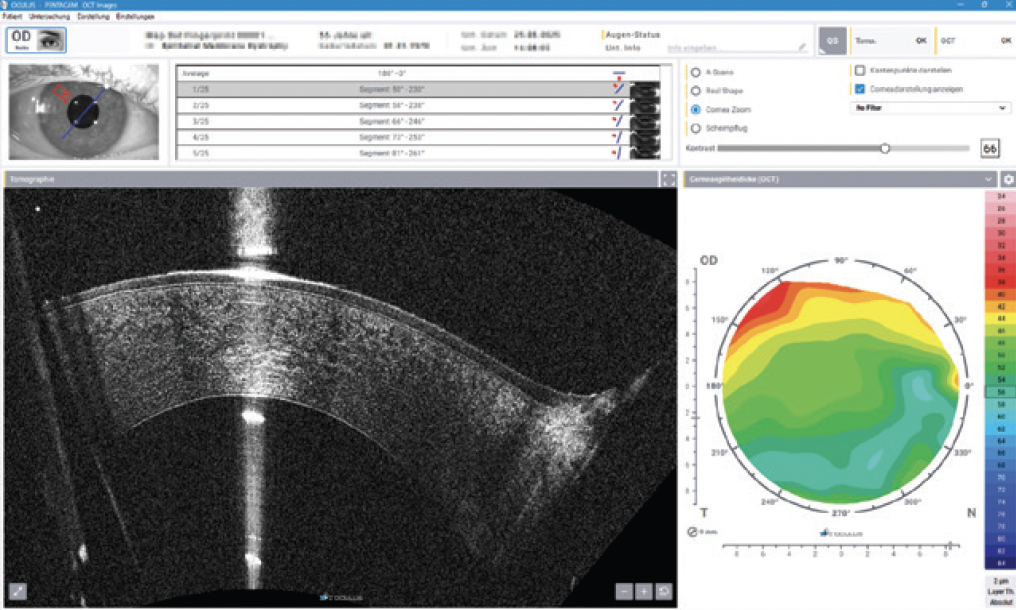The image size is (1016, 610).
Task: Reset the tomography view with rotate icon
Action: coord(663,591)
